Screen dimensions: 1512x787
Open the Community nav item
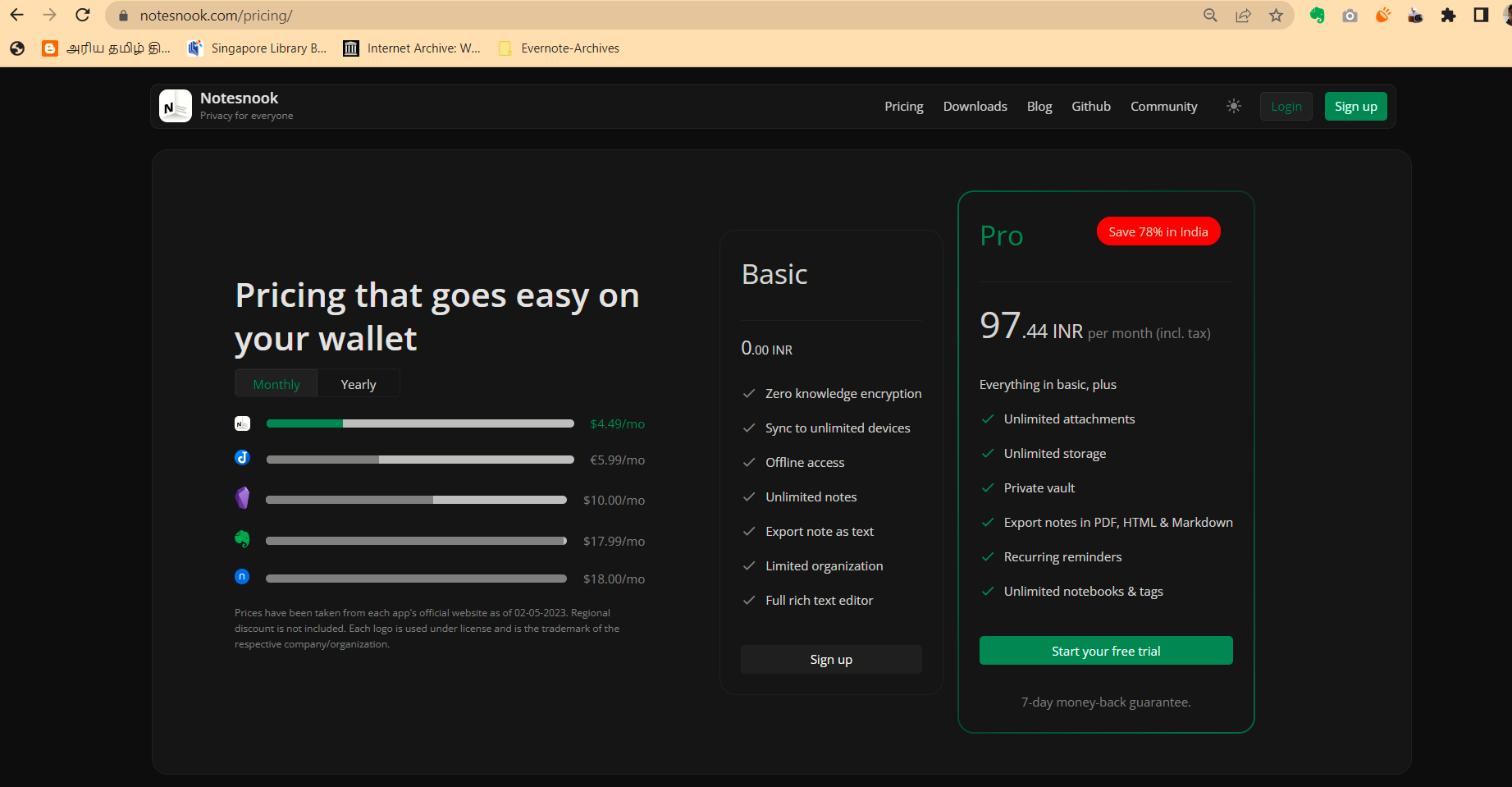coord(1163,107)
